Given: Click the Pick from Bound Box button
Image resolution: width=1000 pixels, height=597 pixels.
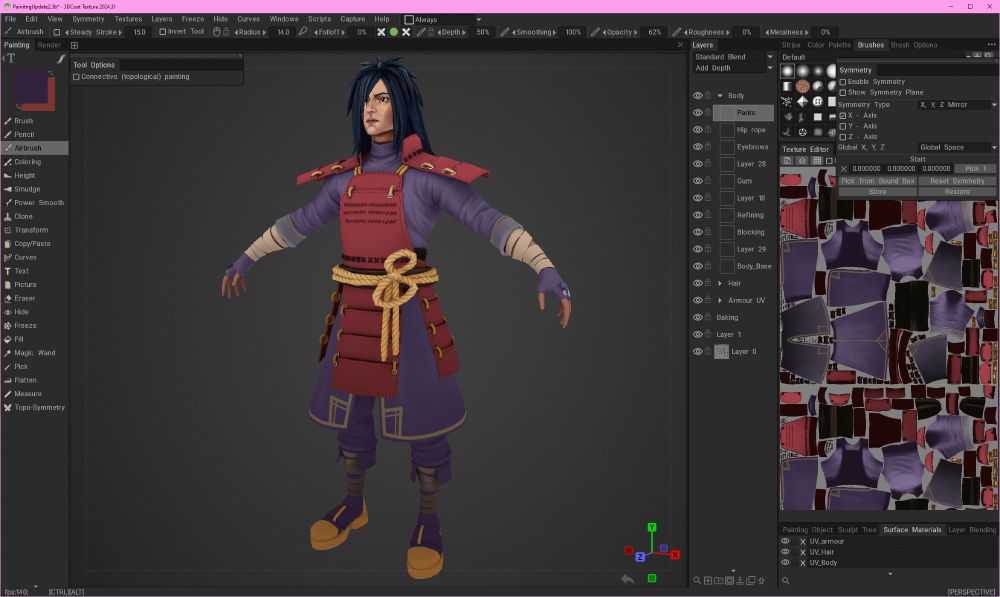Looking at the screenshot, I should [878, 181].
